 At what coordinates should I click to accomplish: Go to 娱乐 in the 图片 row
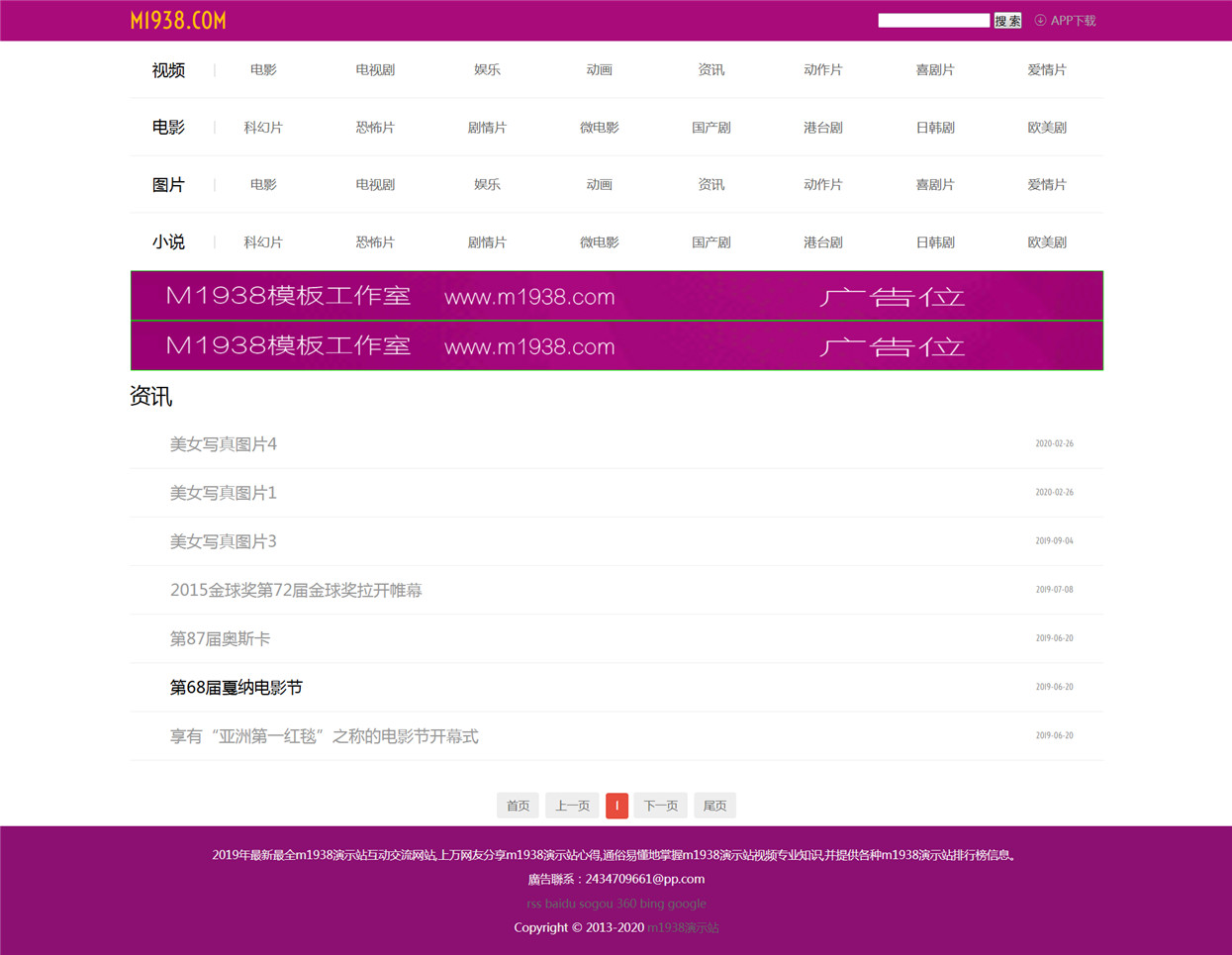click(x=487, y=185)
